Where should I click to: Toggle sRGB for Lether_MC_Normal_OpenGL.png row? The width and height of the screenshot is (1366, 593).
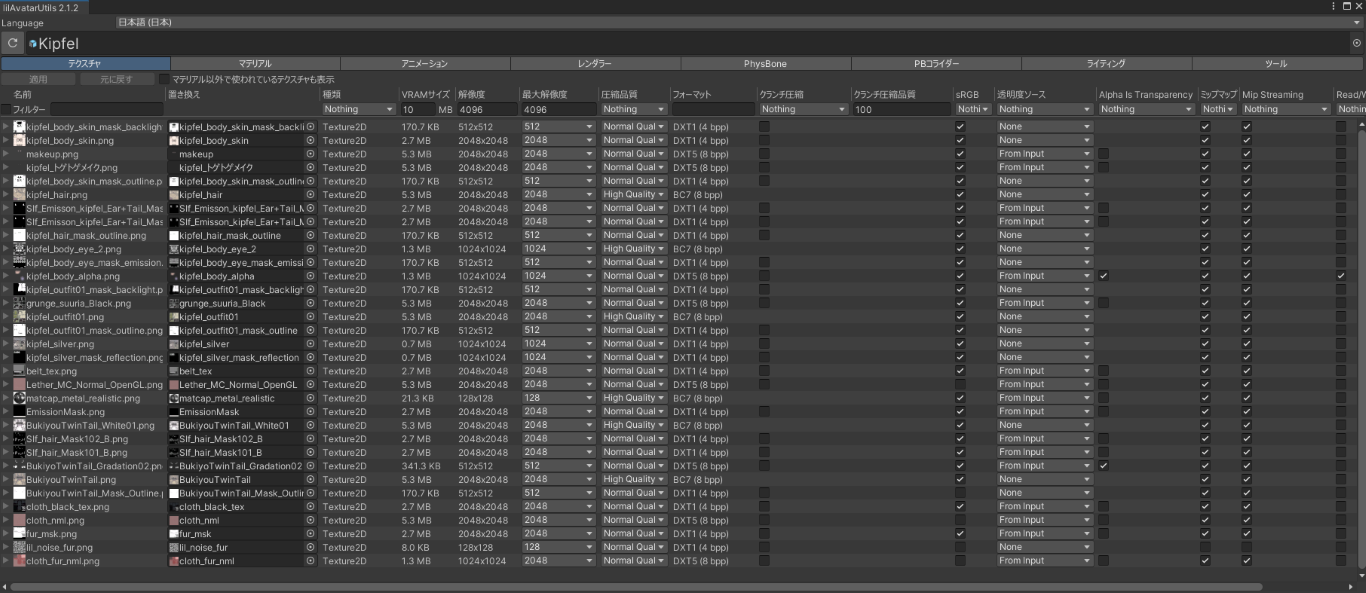point(961,384)
